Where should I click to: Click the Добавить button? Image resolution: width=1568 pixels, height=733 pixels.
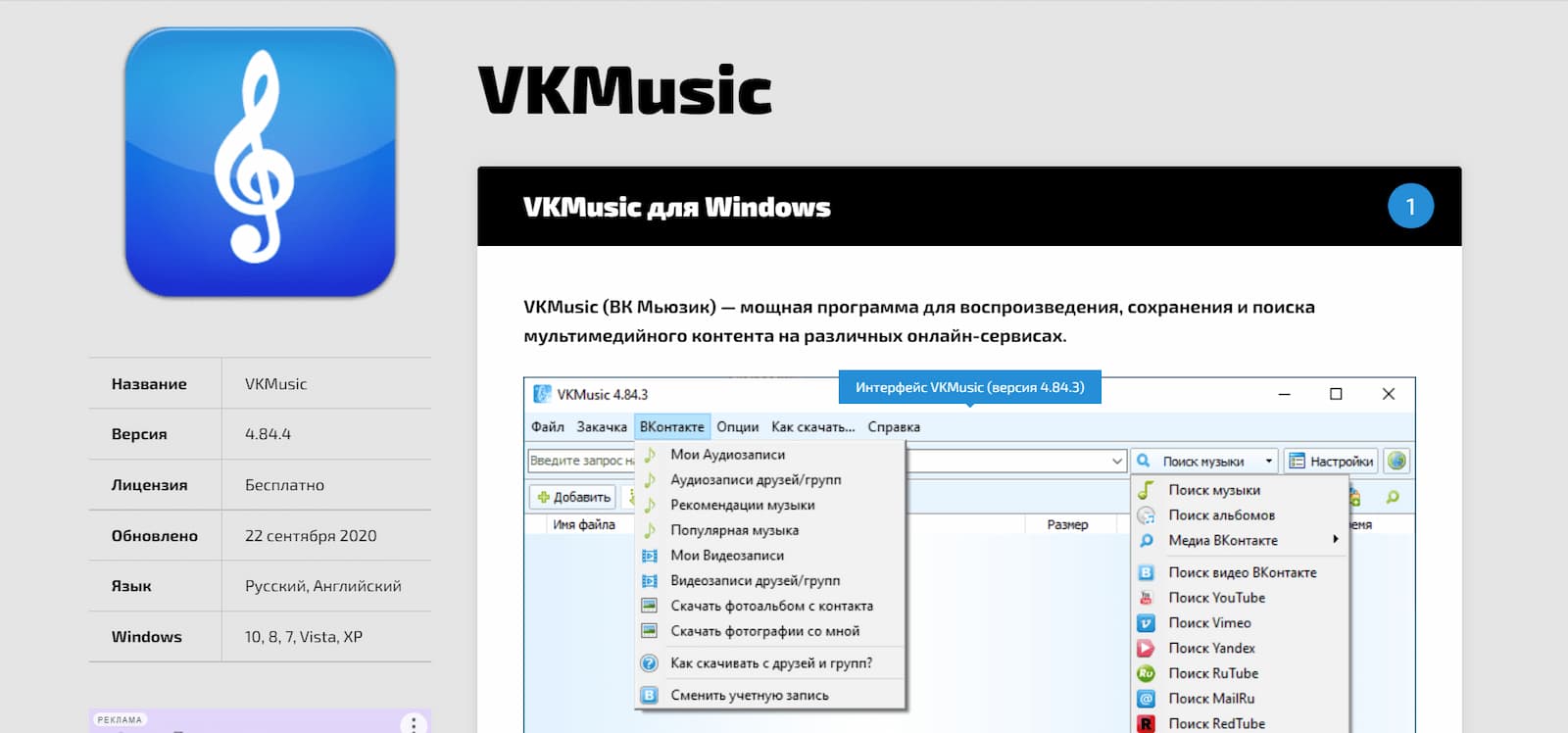point(573,497)
